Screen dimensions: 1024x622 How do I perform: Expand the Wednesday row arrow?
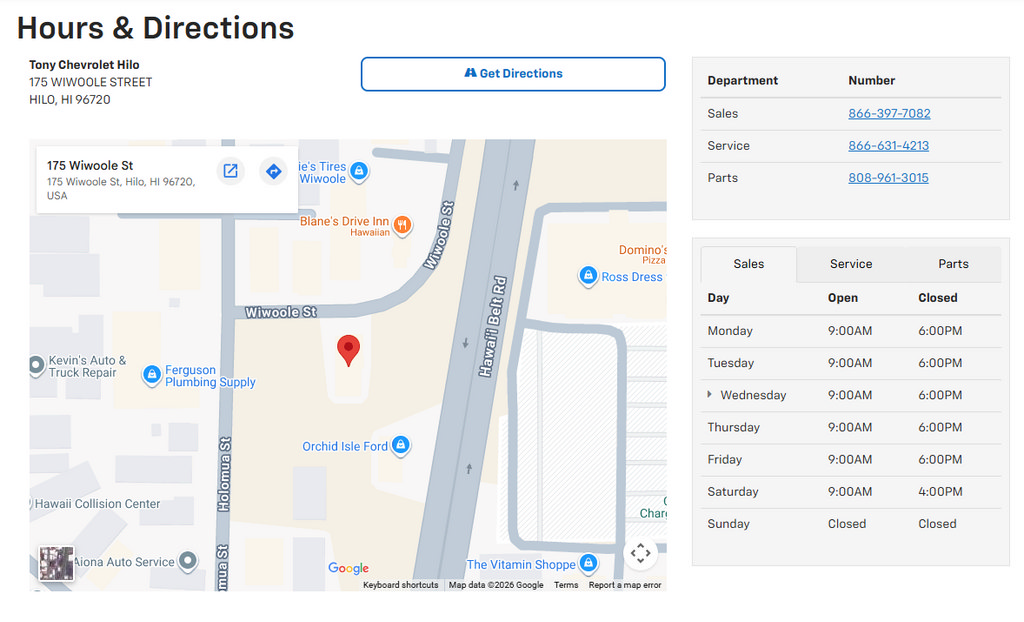click(x=709, y=395)
